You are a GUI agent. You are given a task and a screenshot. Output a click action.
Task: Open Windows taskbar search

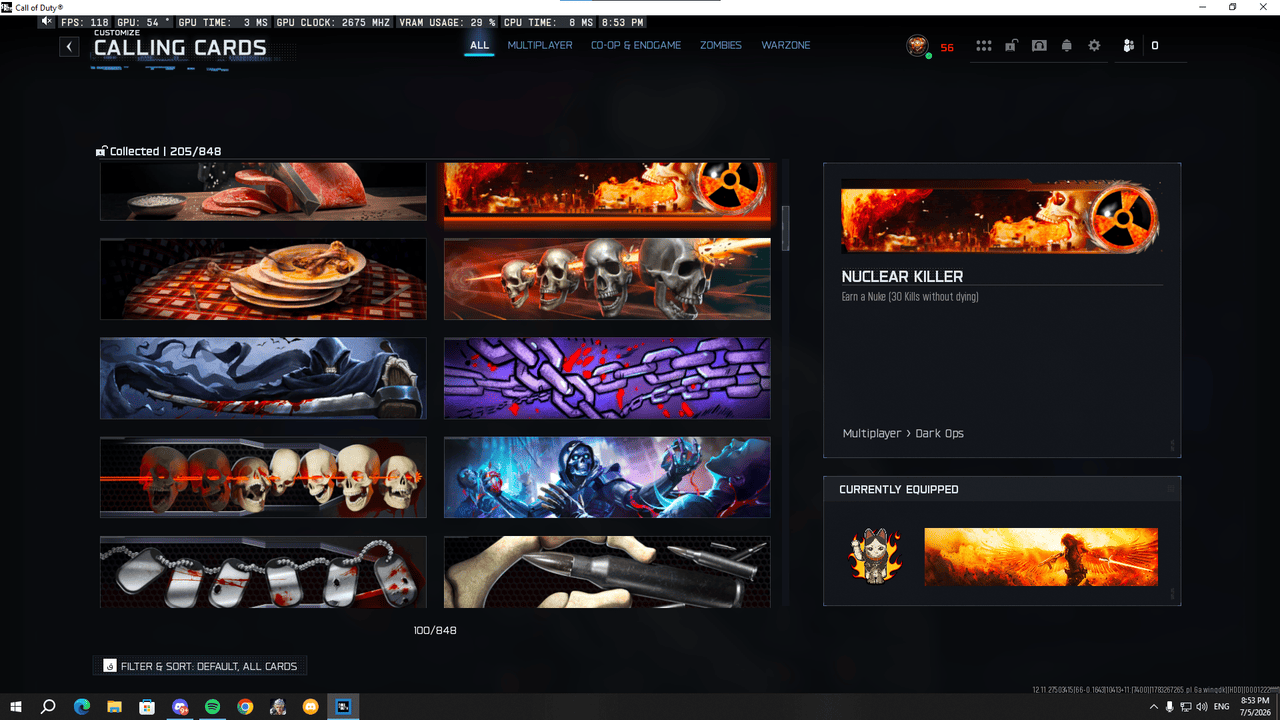[48, 707]
